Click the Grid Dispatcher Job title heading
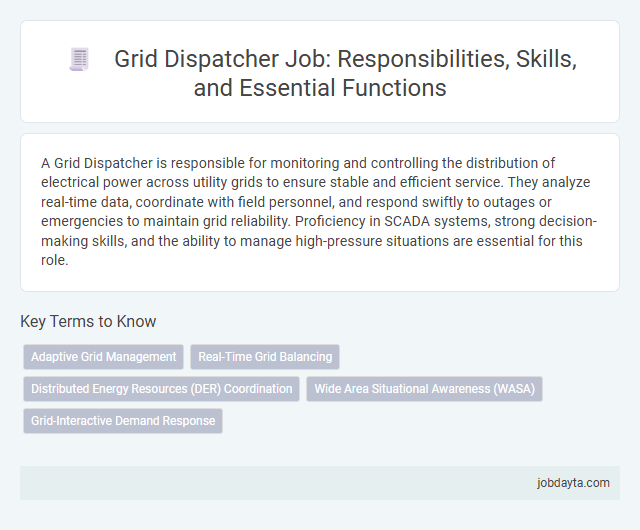 point(345,73)
